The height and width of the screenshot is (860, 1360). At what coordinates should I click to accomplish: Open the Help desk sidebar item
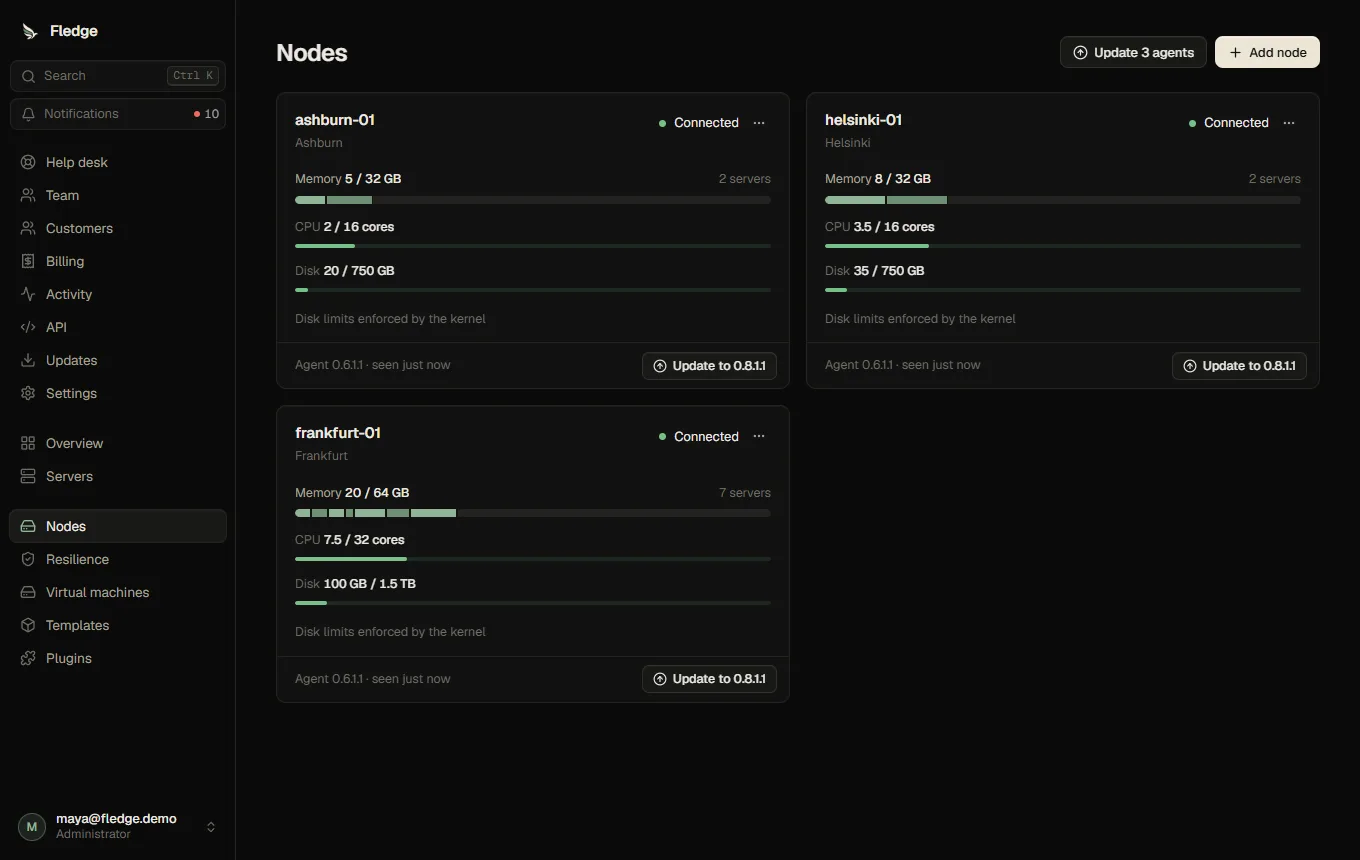118,162
